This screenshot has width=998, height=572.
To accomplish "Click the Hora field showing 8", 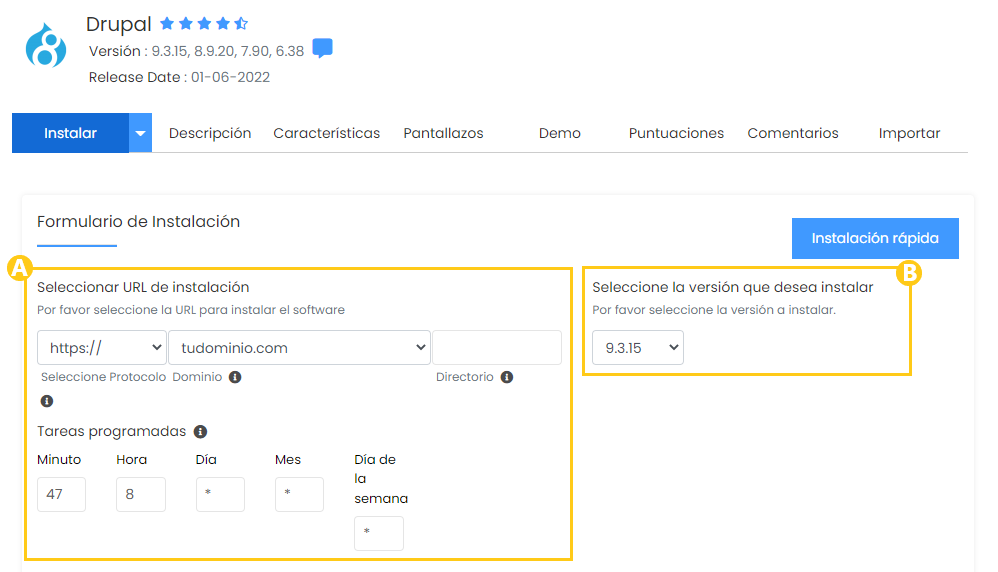I will (141, 494).
